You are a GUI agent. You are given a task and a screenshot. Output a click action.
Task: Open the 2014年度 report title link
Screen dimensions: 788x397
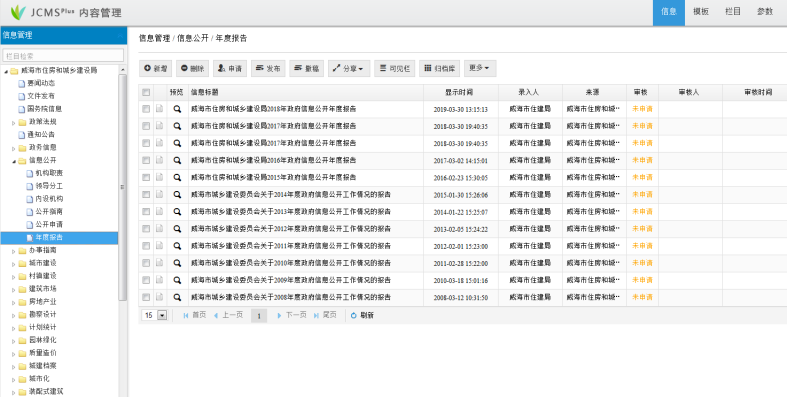(x=290, y=194)
